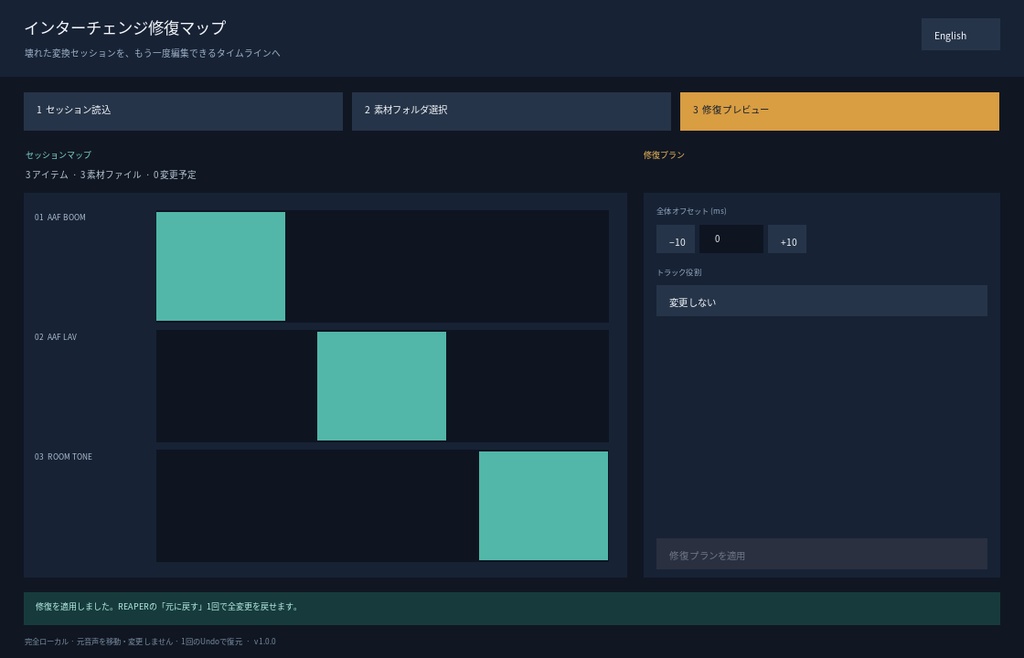The height and width of the screenshot is (658, 1024).
Task: Increase the offset with the +10 button
Action: coord(787,239)
